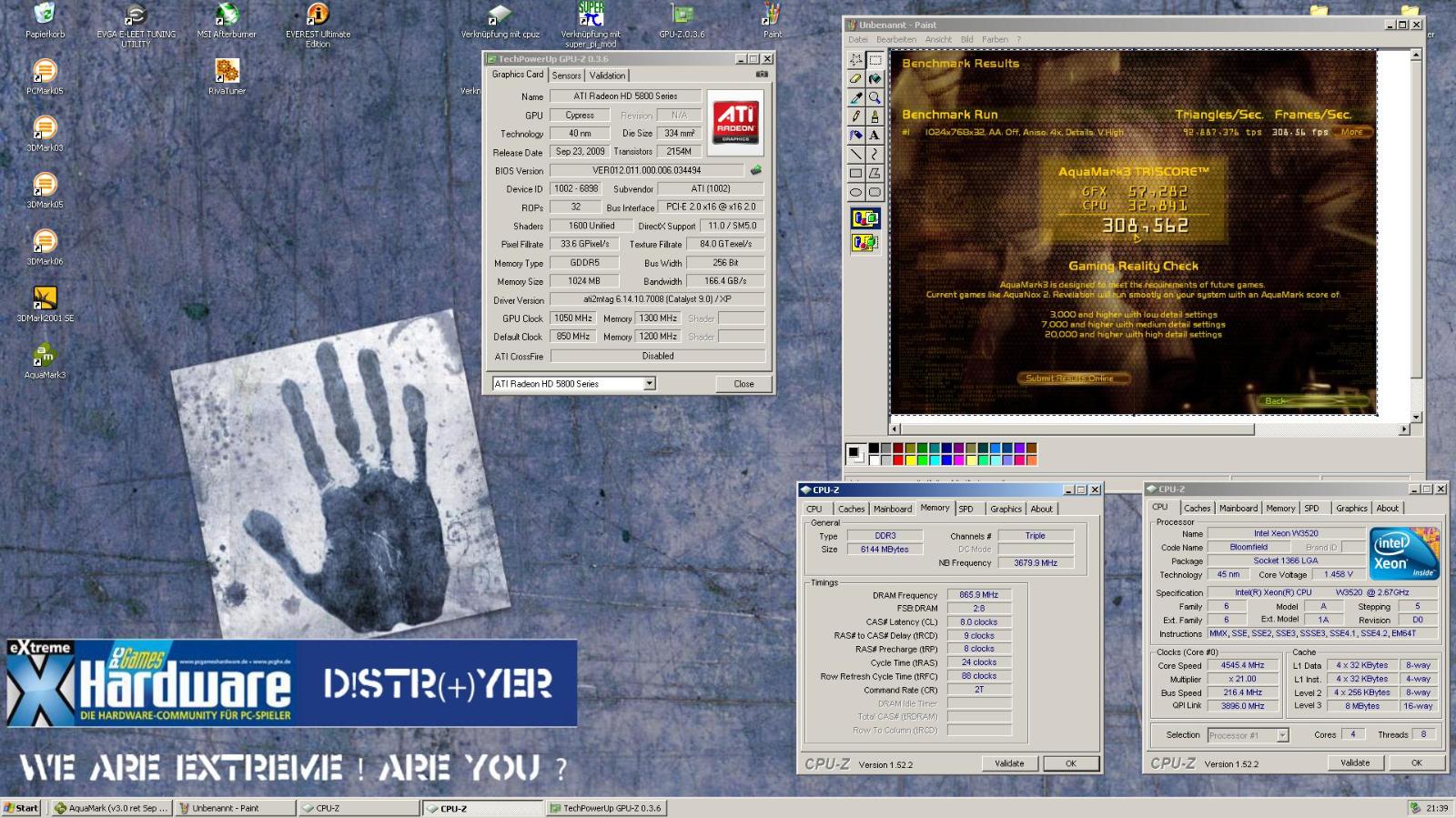This screenshot has height=818, width=1456.
Task: Open MSI Afterburner desktop shortcut
Action: coord(227,22)
